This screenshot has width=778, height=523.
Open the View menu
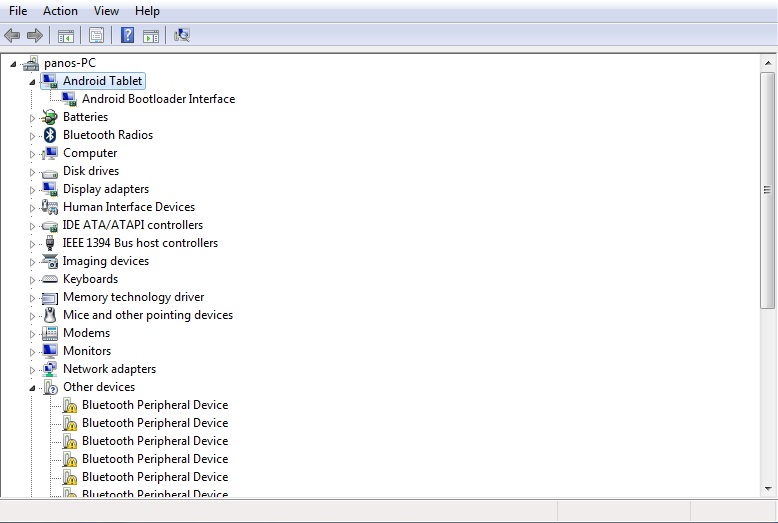(x=106, y=11)
